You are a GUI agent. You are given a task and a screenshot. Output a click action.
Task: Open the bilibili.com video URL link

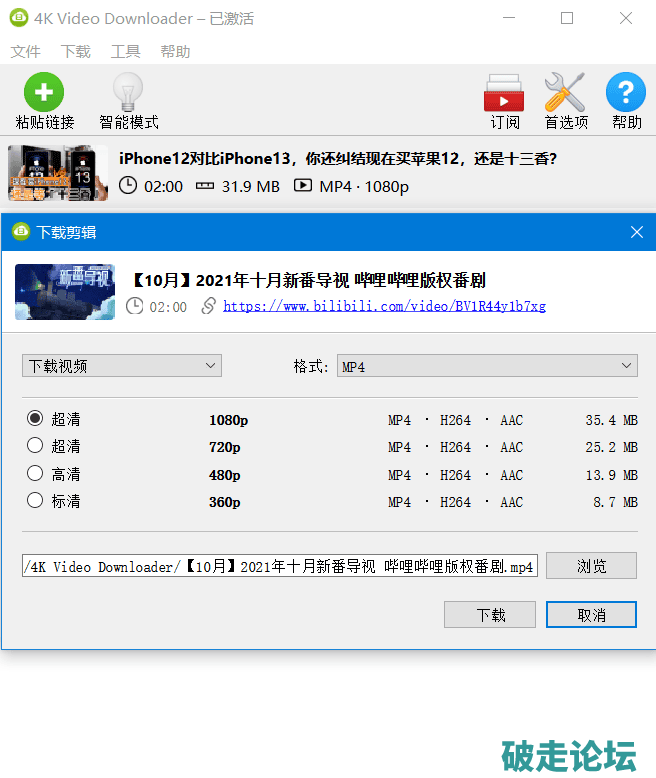click(384, 307)
